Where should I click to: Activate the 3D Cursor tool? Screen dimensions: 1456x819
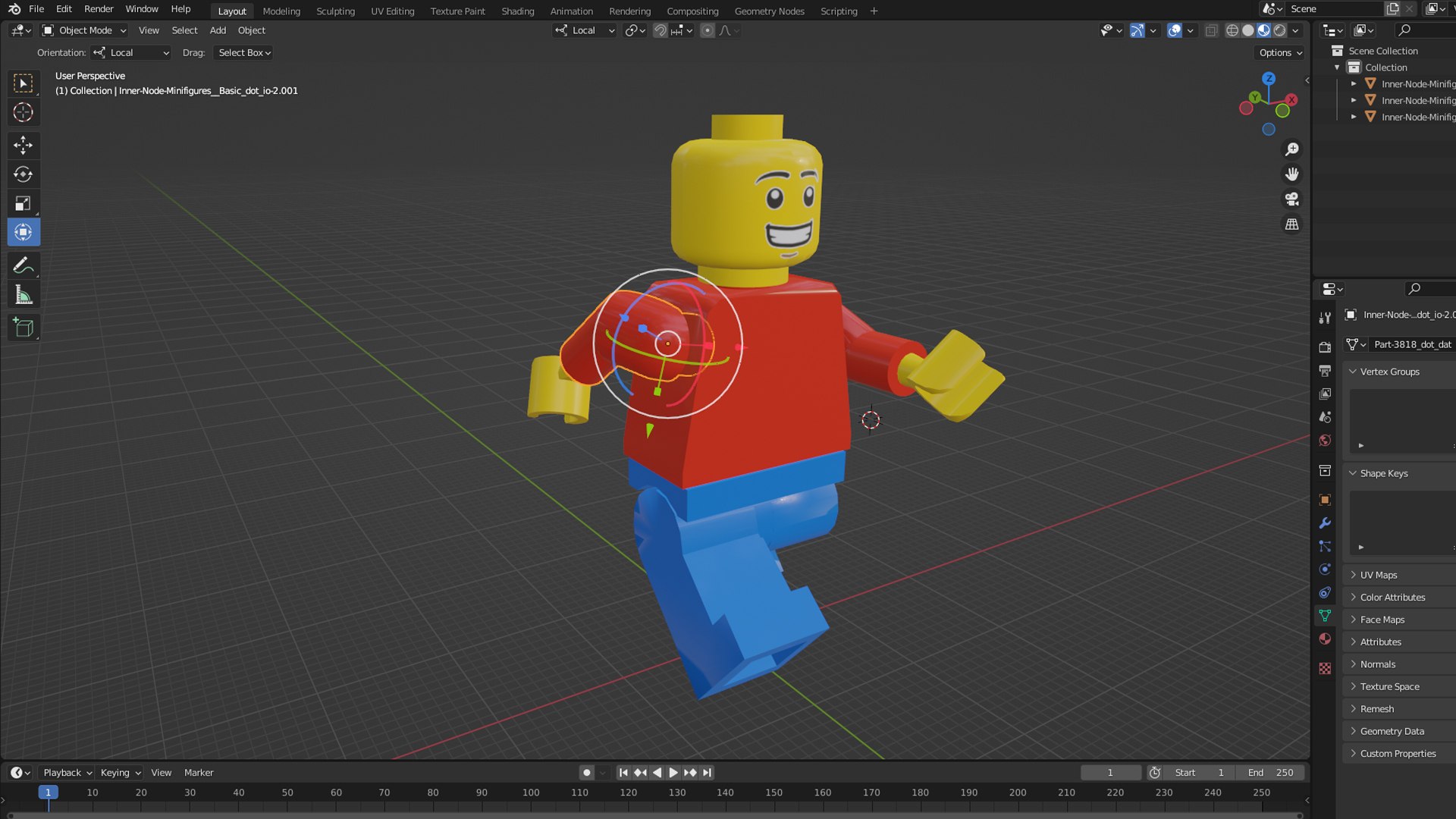pos(24,112)
